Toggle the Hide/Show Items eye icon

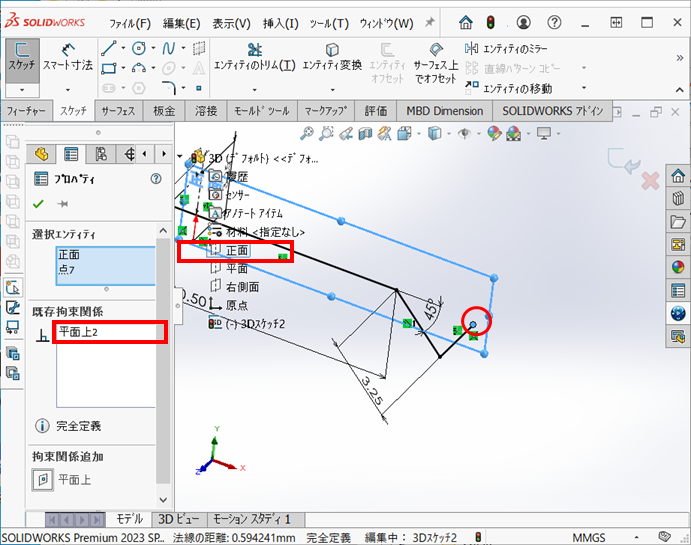coord(465,133)
